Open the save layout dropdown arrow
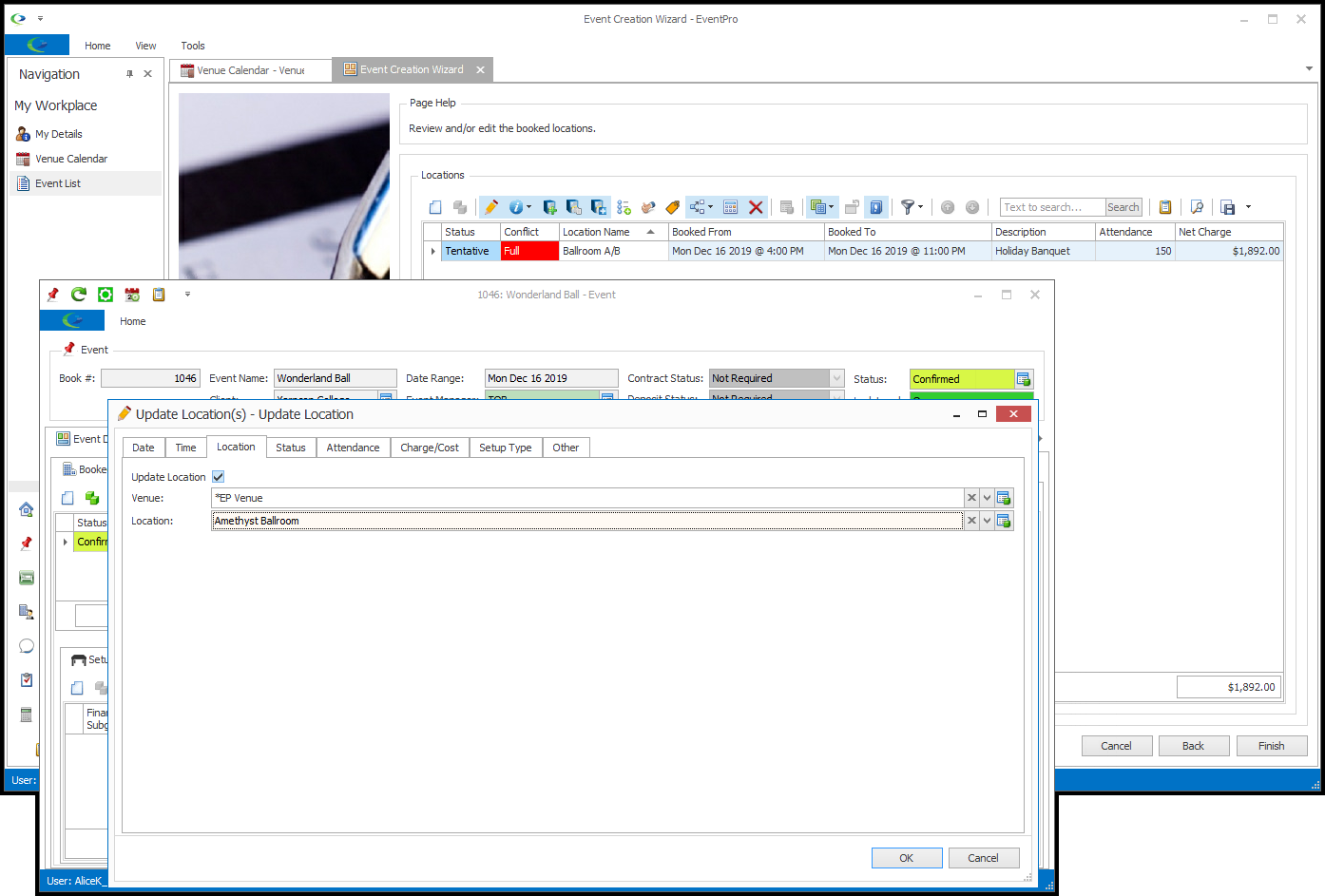 click(x=1248, y=207)
